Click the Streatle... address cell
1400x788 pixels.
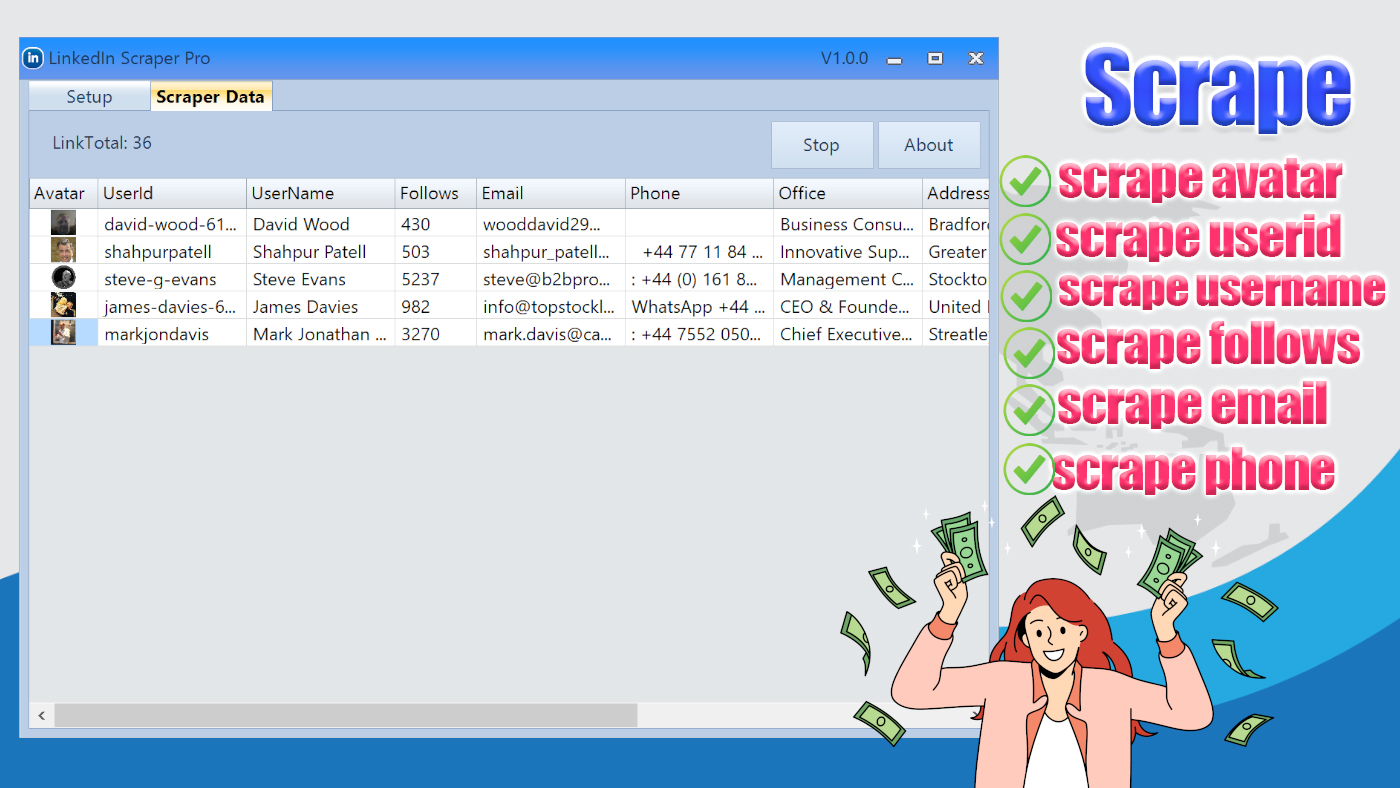pyautogui.click(x=956, y=334)
